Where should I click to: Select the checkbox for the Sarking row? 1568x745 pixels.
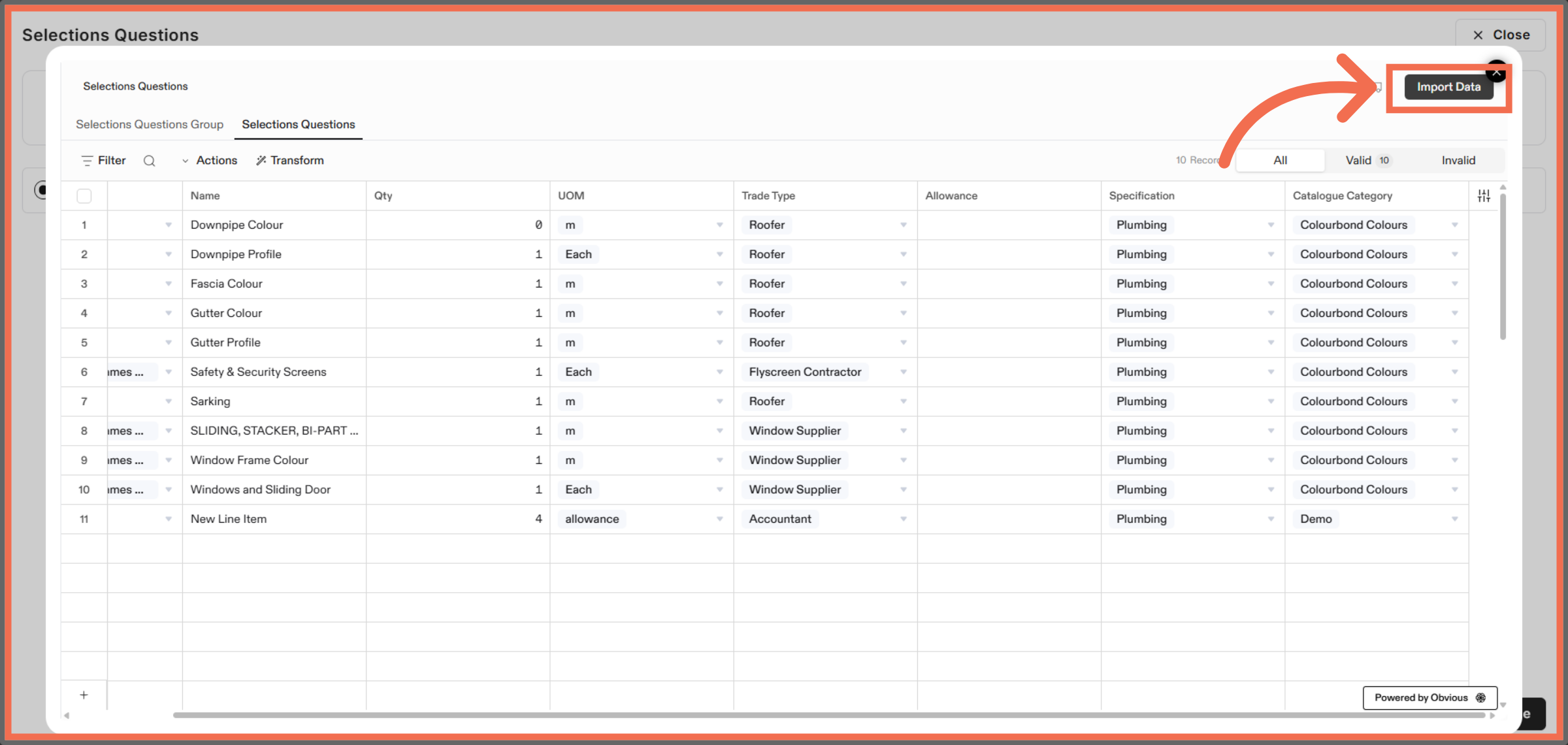84,401
